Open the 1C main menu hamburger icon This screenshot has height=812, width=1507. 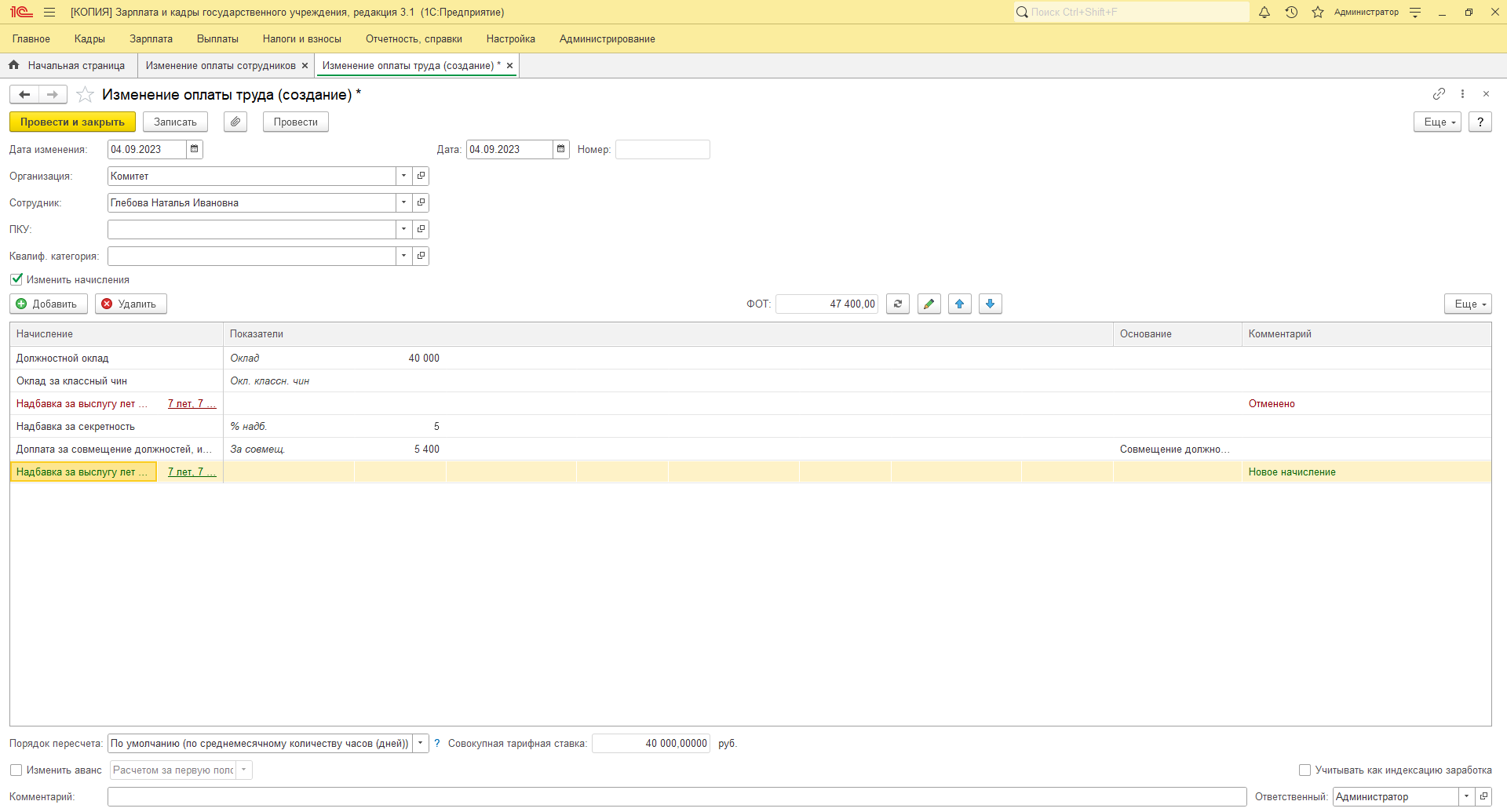click(x=49, y=13)
